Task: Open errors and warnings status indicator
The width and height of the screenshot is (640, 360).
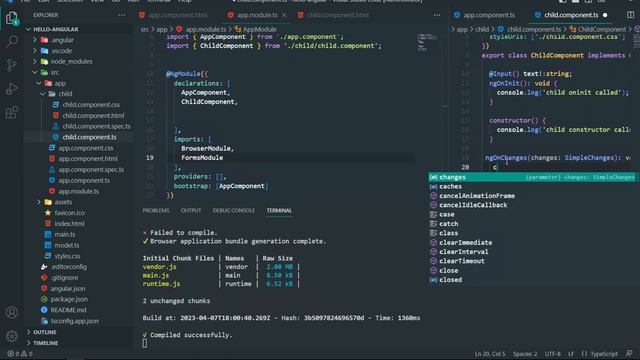Action: [x=20, y=354]
